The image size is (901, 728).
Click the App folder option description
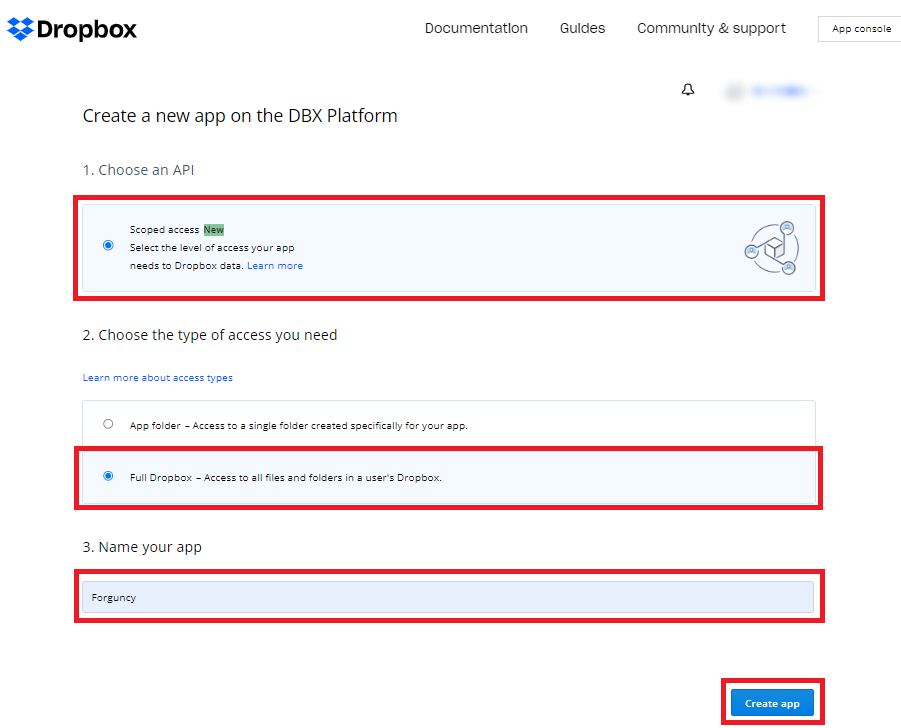point(299,426)
